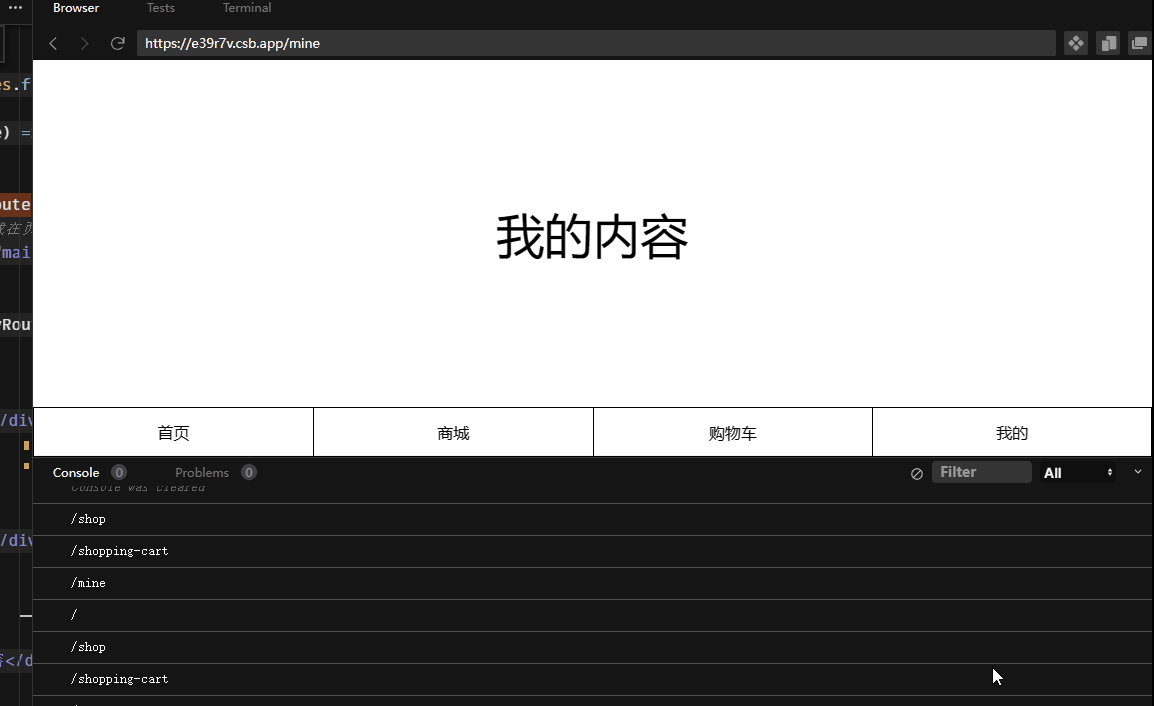Click the diamond-grid icon beside the address bar
Viewport: 1154px width, 706px height.
[1076, 43]
